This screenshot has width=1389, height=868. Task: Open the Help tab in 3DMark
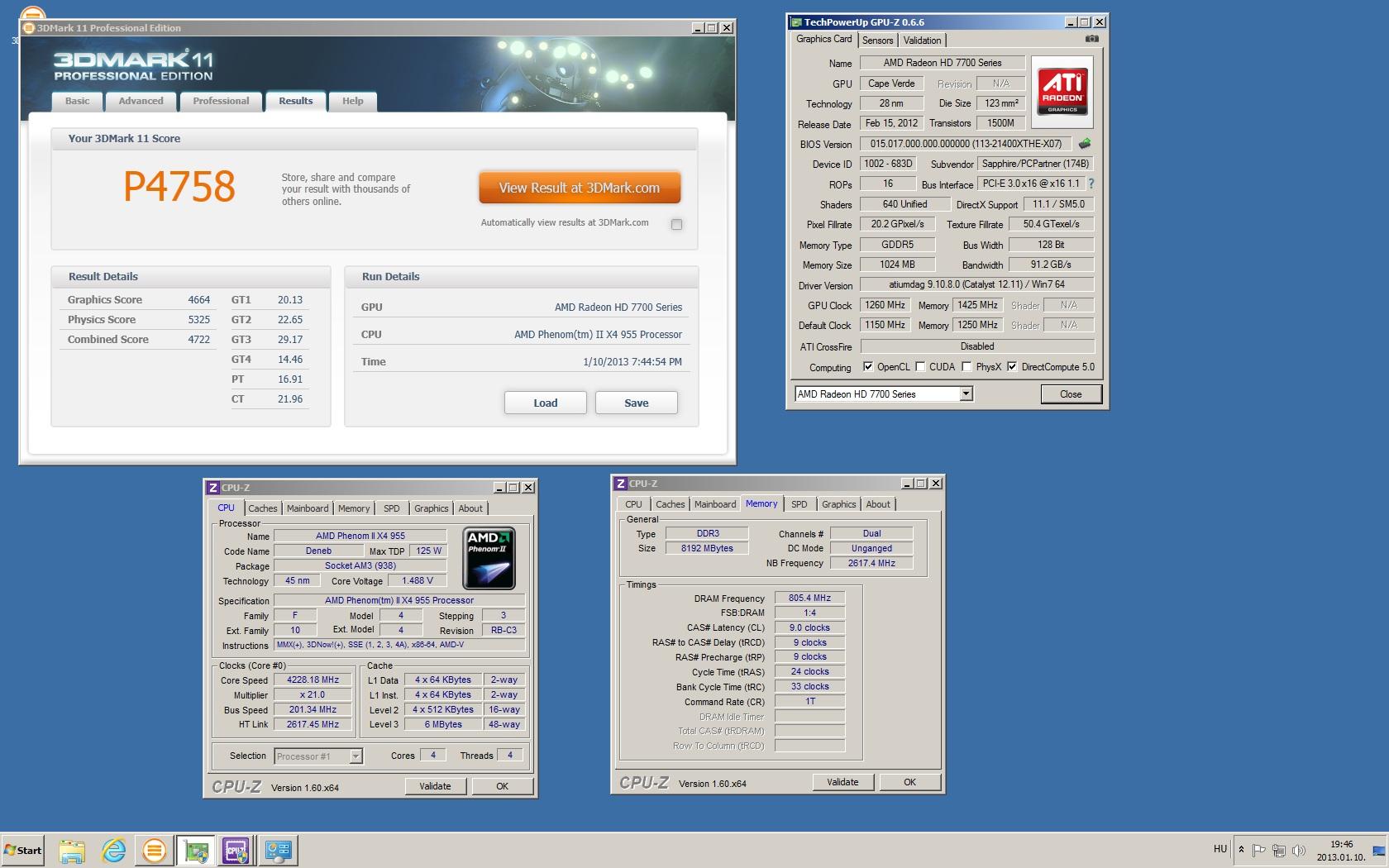pos(353,101)
